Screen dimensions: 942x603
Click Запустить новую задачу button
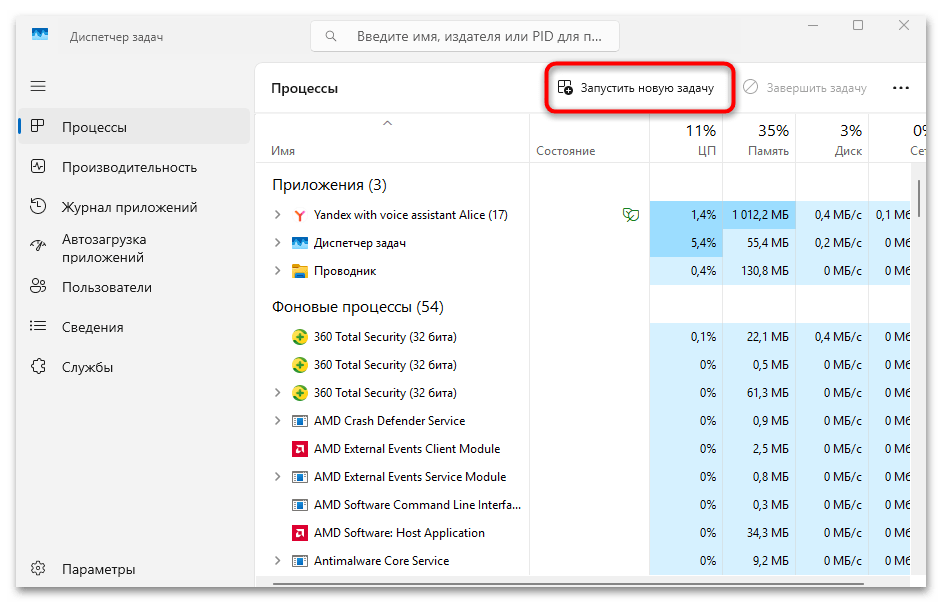(636, 88)
